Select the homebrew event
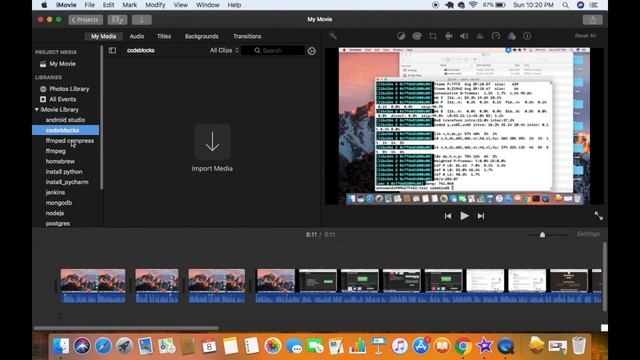640x360 pixels. click(60, 161)
